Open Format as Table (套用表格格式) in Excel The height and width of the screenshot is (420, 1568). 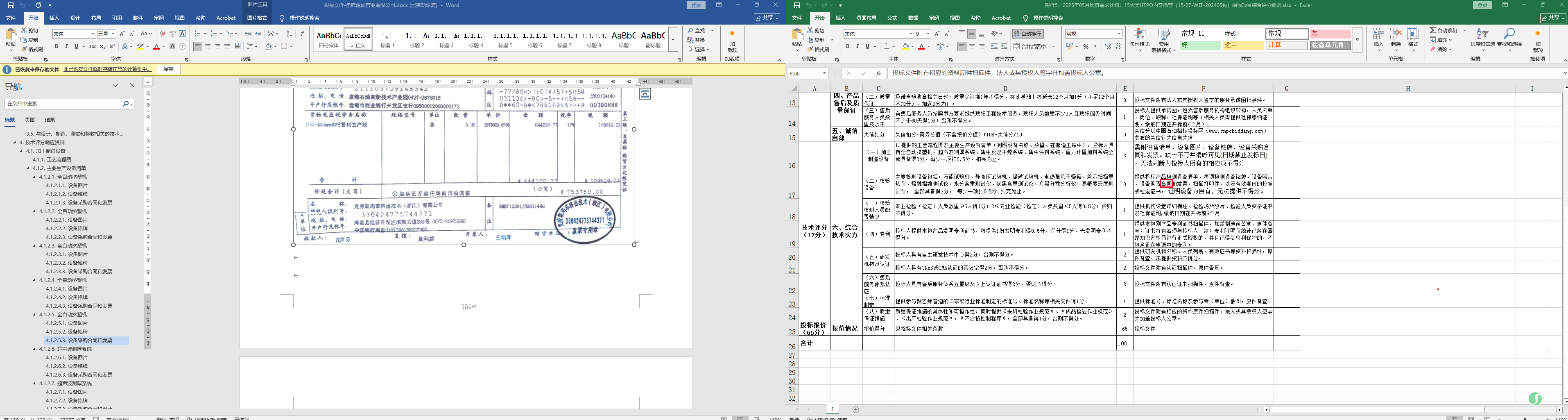coord(1165,40)
